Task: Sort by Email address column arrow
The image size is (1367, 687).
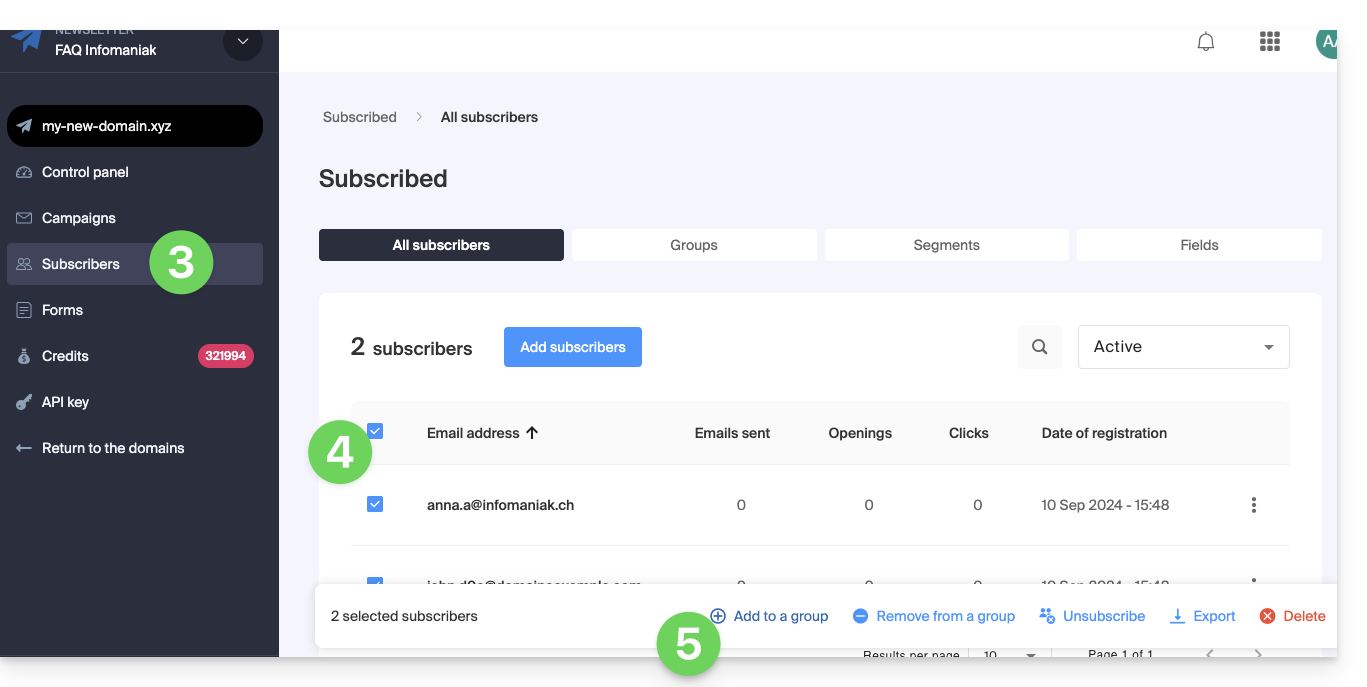Action: 532,433
